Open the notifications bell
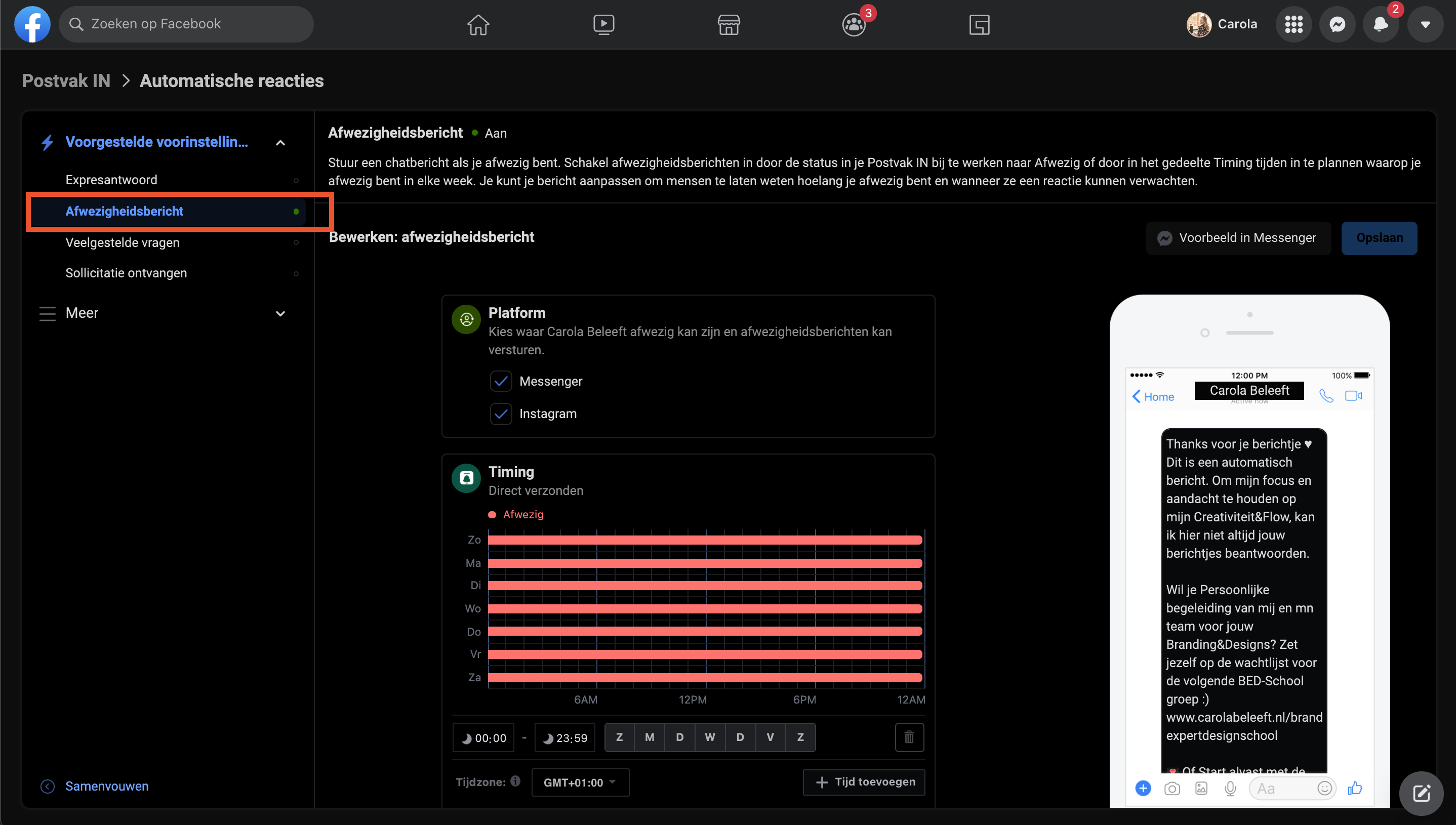1456x825 pixels. [x=1381, y=24]
